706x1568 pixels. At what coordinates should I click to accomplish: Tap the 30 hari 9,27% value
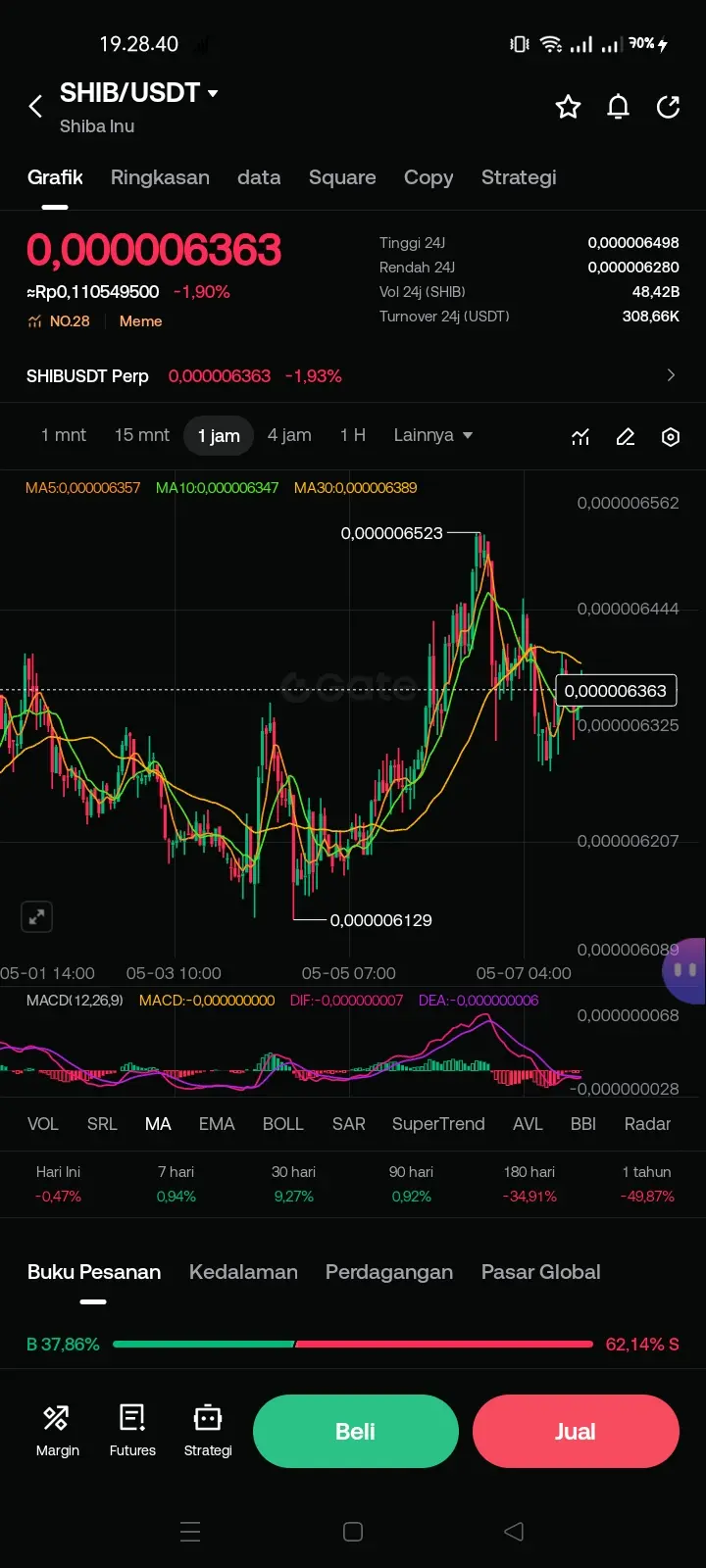pos(294,1197)
